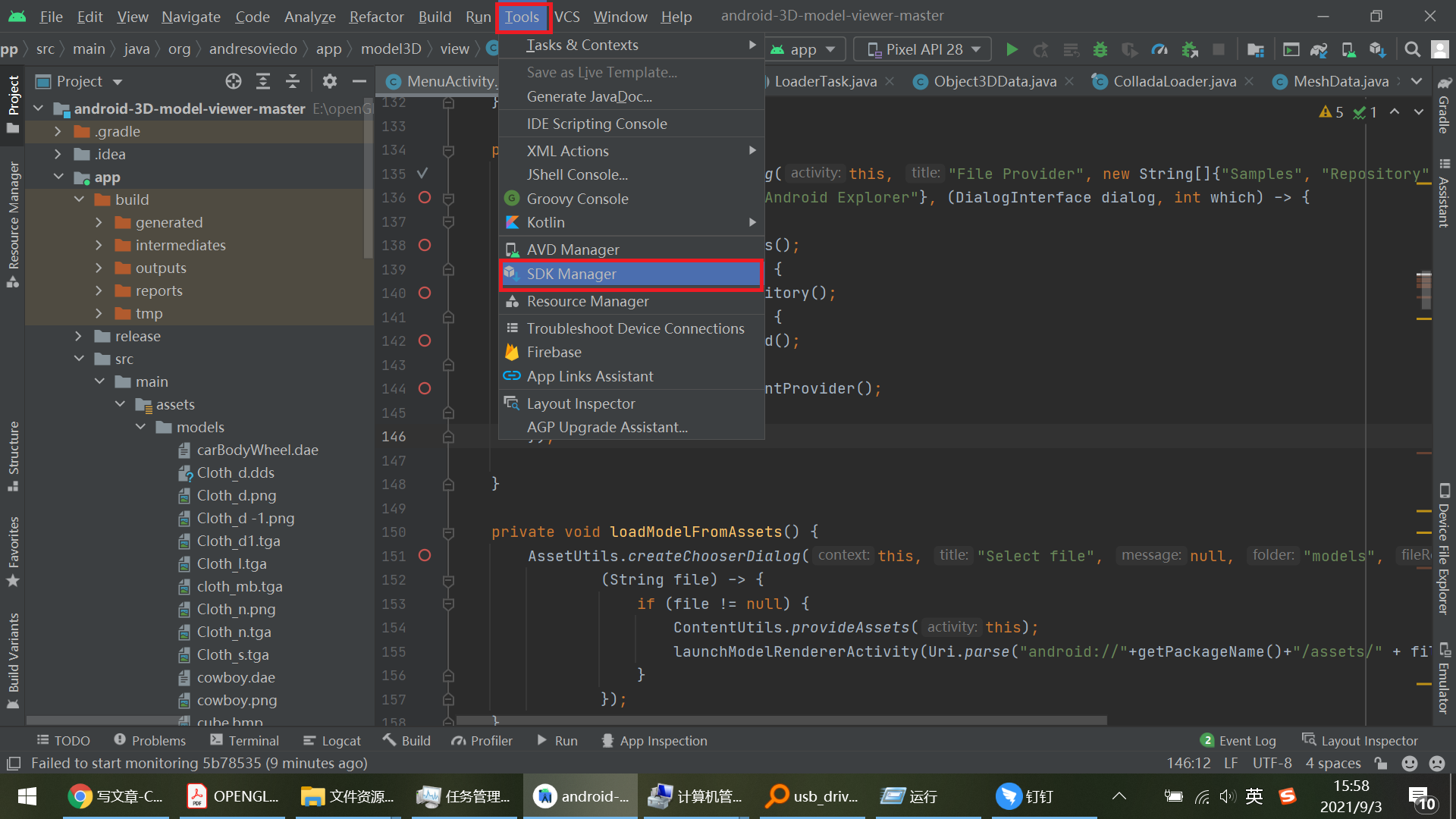Viewport: 1456px width, 819px height.
Task: Open AVD Manager from Tools menu
Action: [573, 249]
